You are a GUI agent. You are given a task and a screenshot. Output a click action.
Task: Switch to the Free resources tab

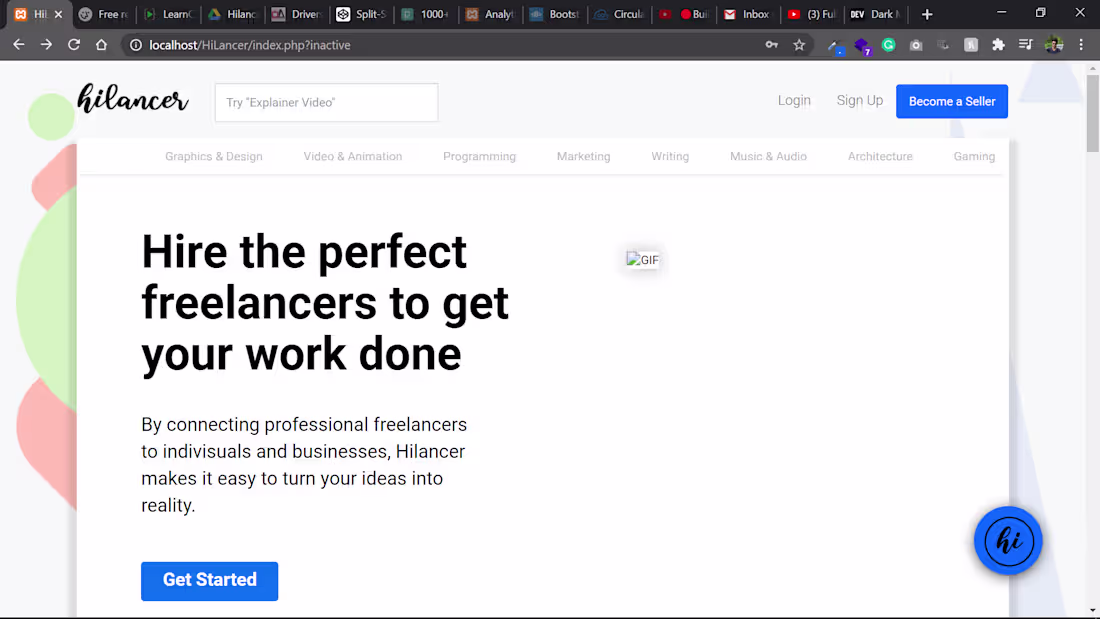tap(104, 14)
